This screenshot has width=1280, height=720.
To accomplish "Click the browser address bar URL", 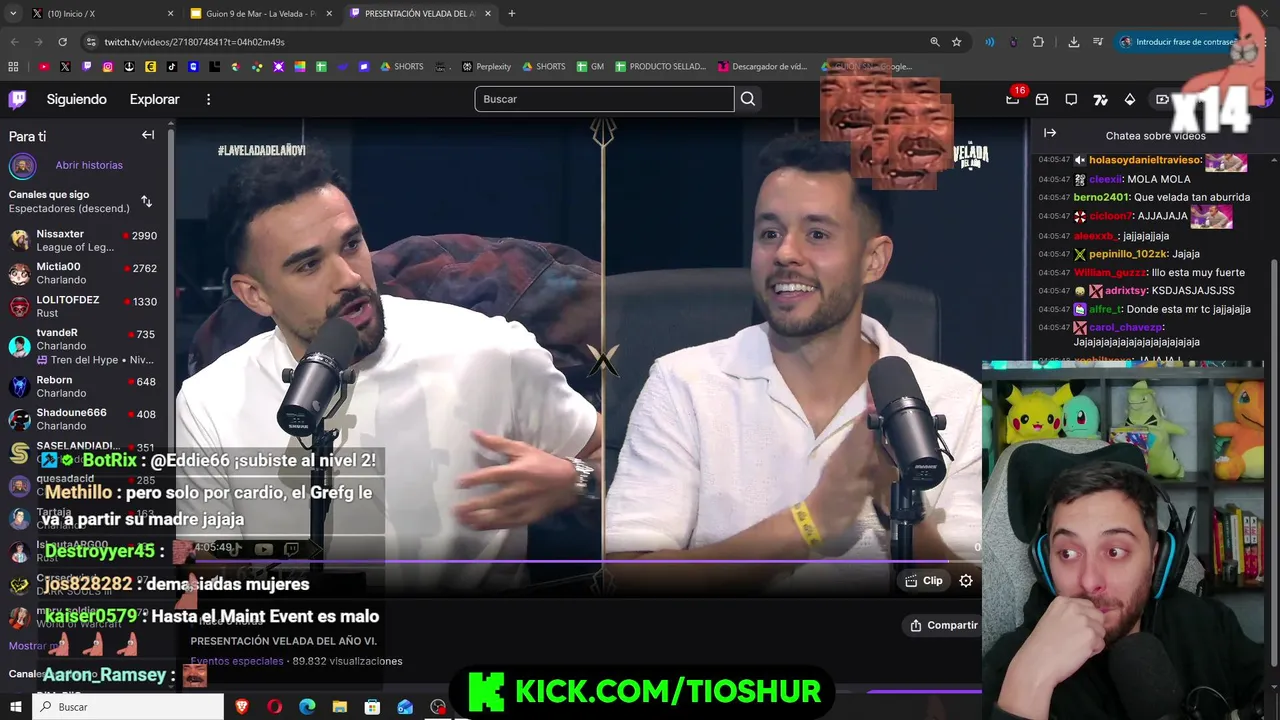I will 195,42.
